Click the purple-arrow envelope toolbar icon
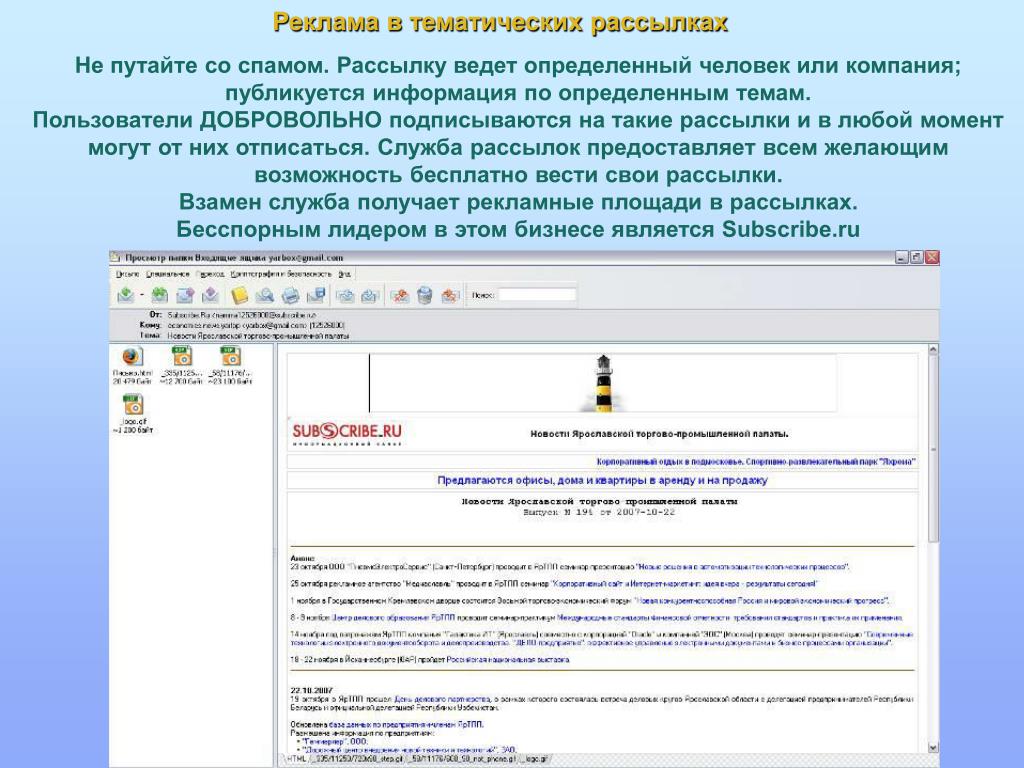This screenshot has width=1024, height=768. (x=210, y=295)
